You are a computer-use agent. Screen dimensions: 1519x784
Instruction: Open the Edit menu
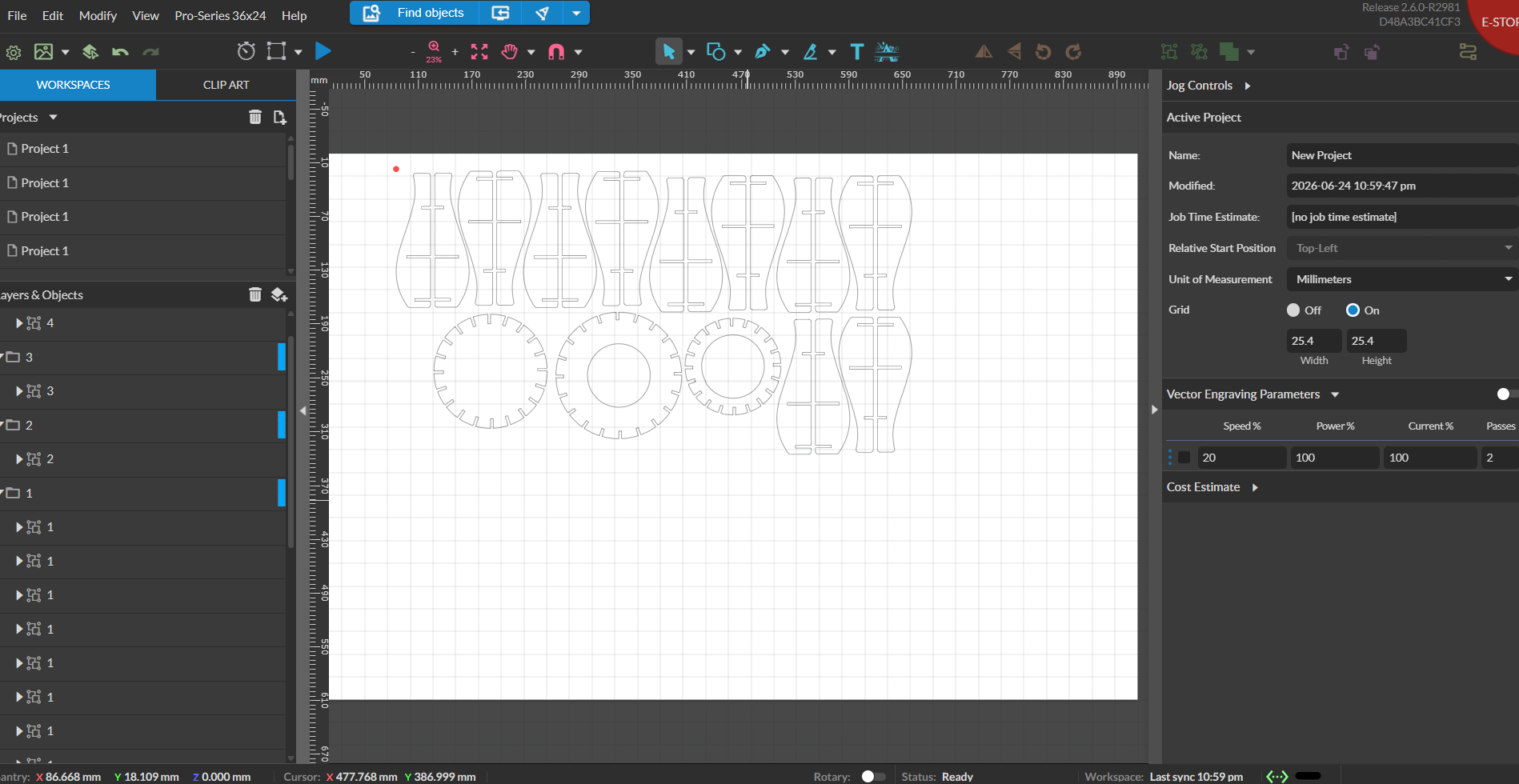pyautogui.click(x=53, y=15)
